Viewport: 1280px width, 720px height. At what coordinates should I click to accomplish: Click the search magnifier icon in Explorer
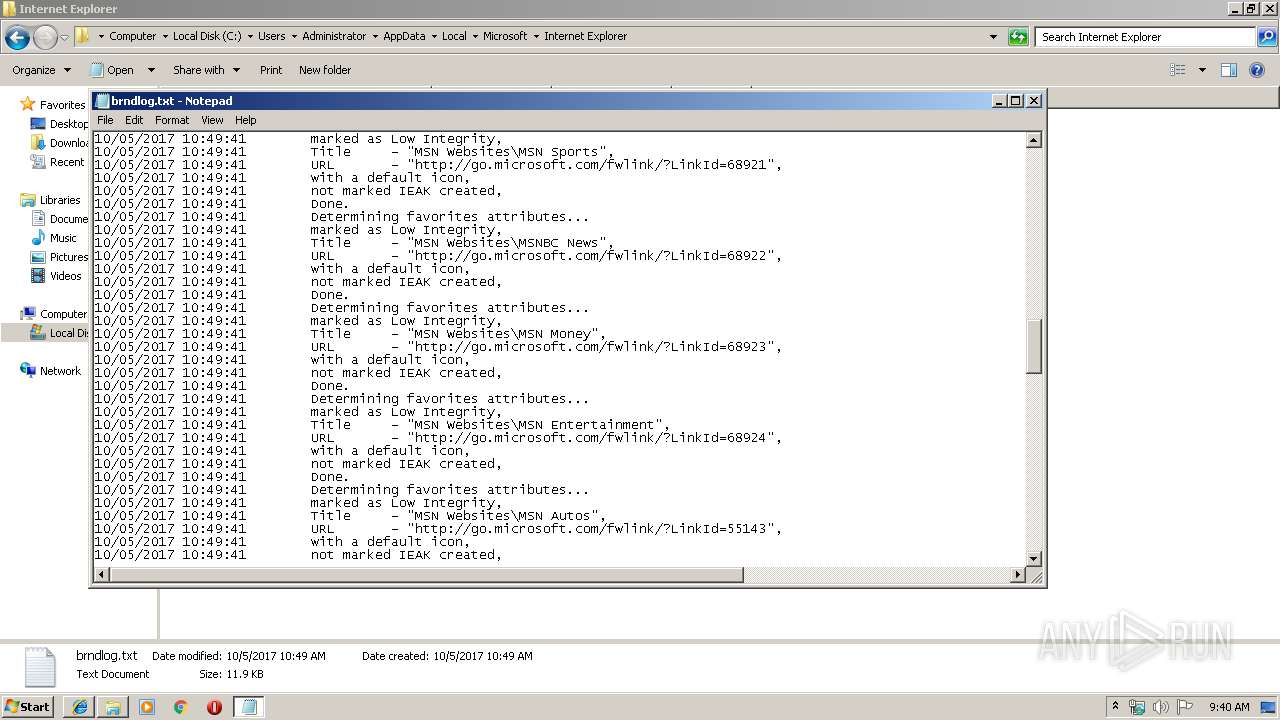pyautogui.click(x=1266, y=37)
